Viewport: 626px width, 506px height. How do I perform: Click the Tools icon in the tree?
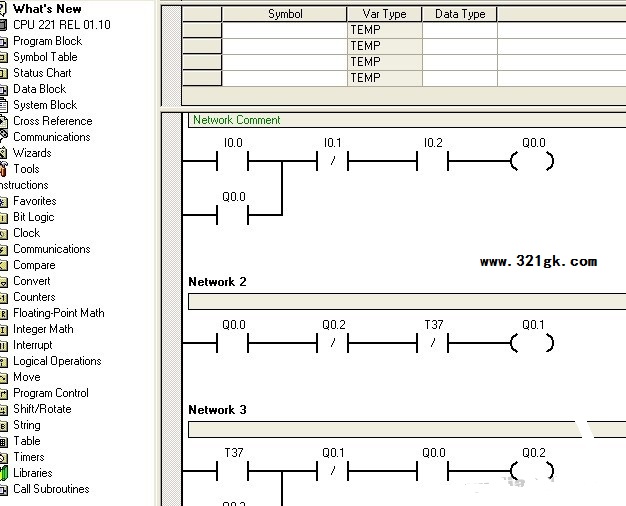(x=3, y=169)
